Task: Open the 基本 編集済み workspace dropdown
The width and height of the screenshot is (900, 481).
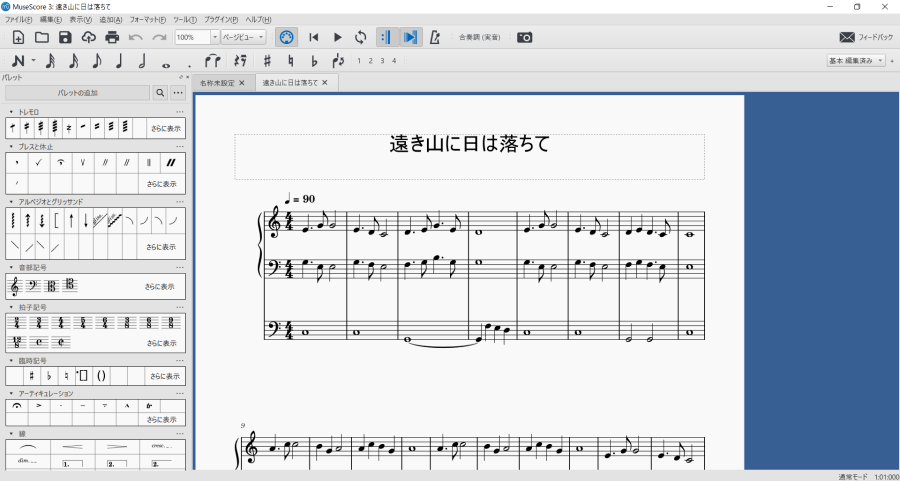Action: pos(856,60)
